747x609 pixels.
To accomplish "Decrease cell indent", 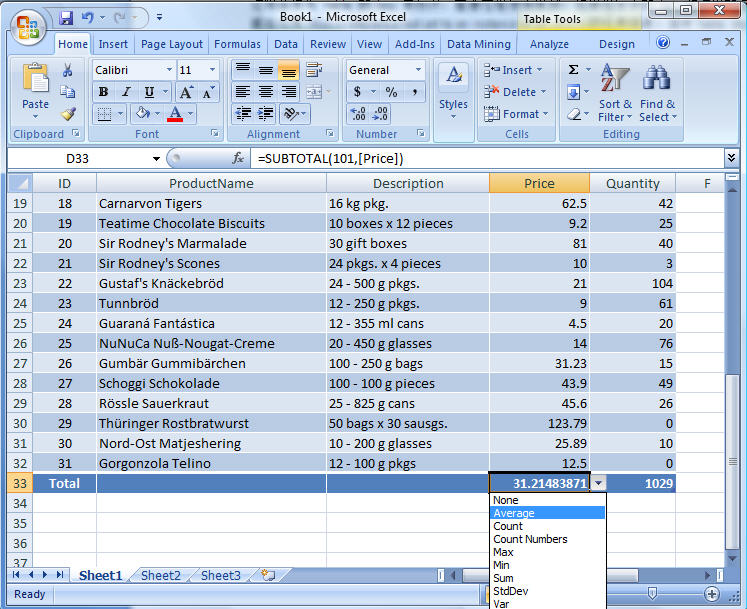I will point(243,113).
